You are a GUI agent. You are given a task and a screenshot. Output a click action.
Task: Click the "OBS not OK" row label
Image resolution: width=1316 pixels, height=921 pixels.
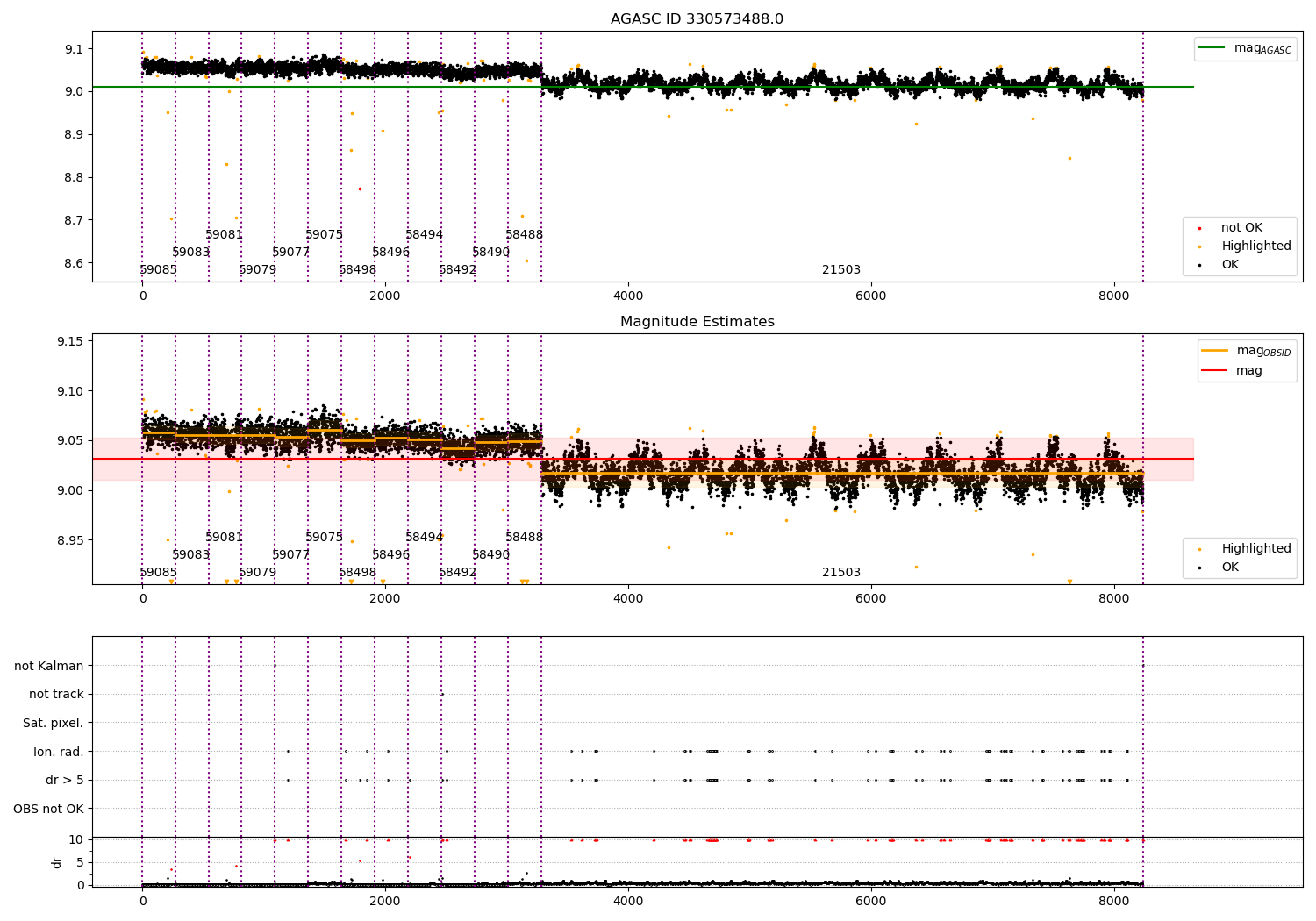pos(48,809)
